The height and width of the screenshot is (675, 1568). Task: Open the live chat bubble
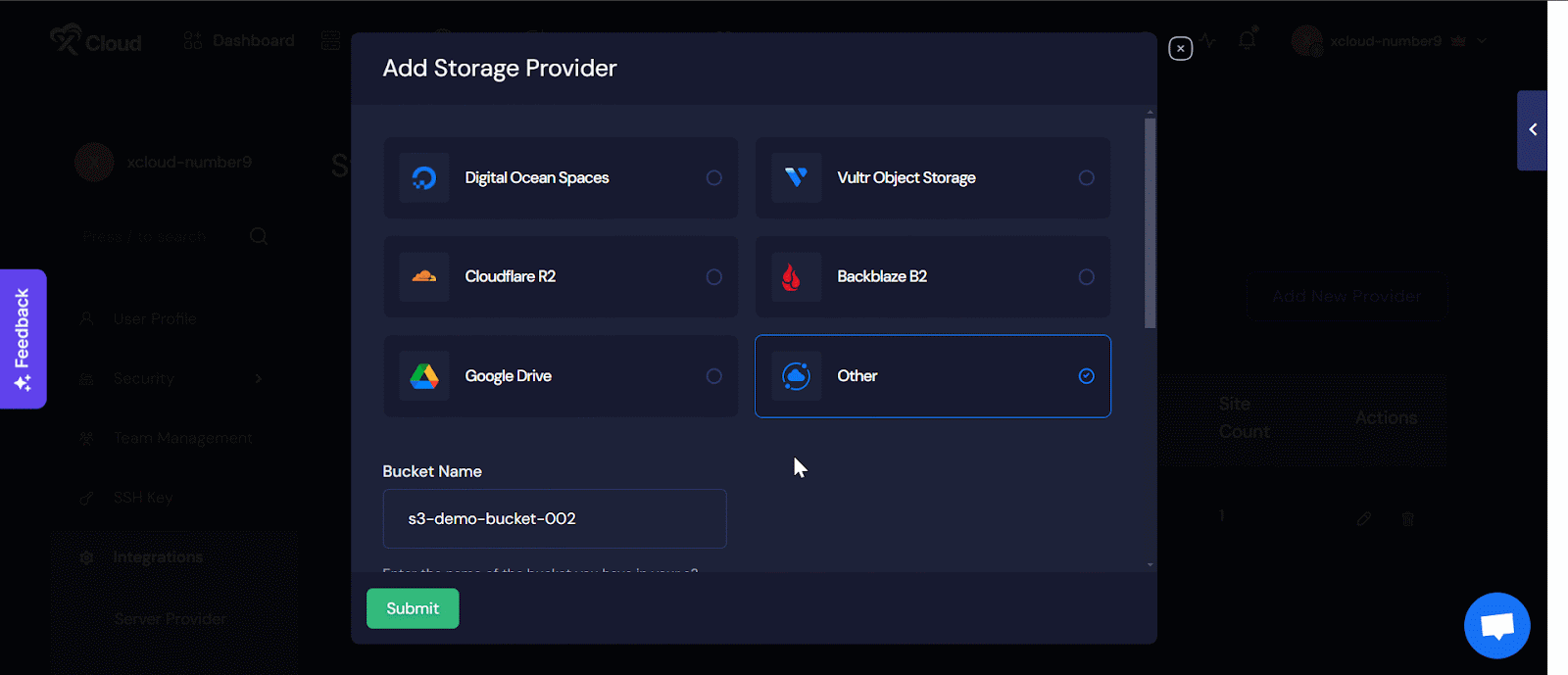pyautogui.click(x=1496, y=626)
